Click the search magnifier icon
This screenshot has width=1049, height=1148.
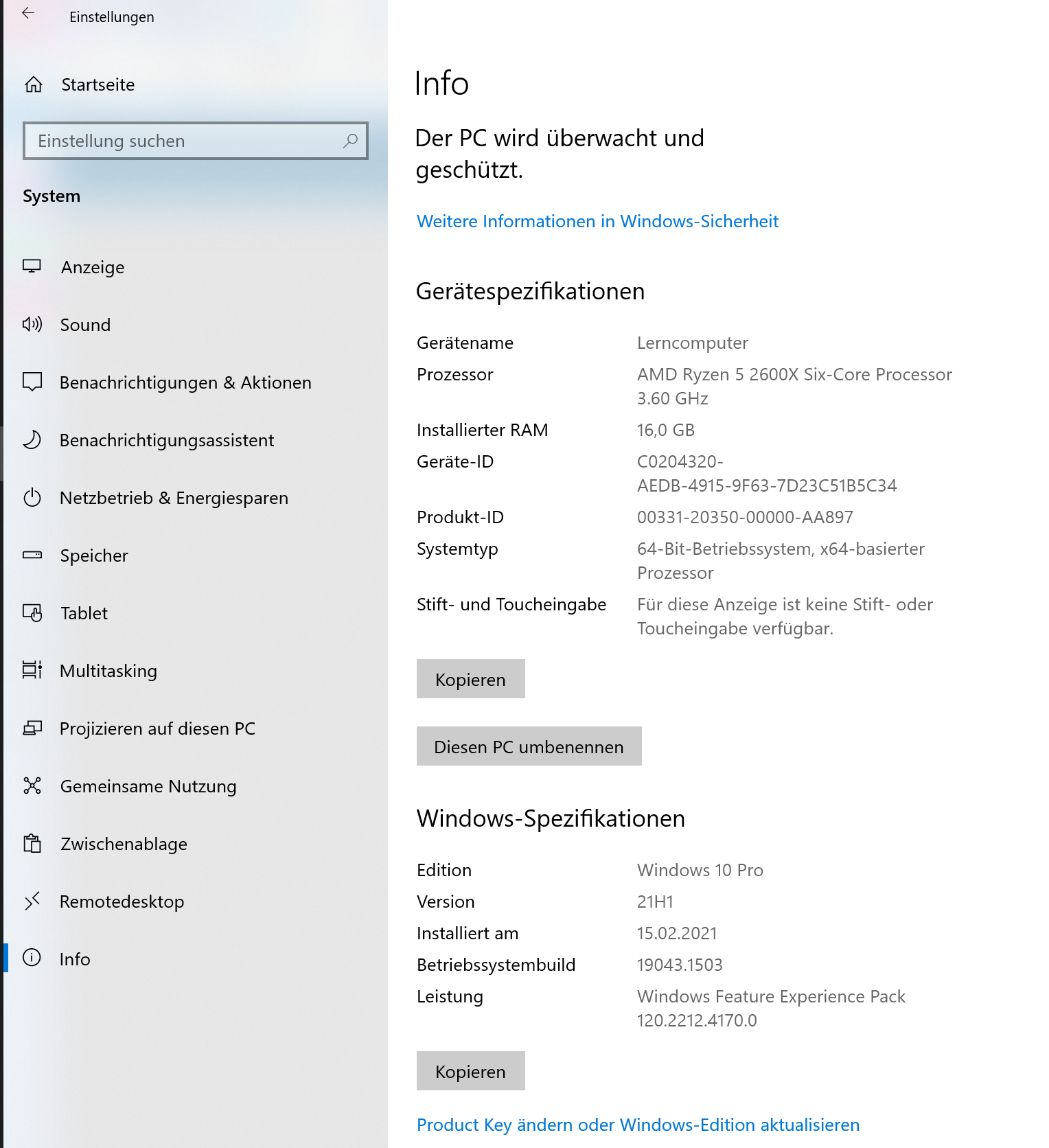350,141
